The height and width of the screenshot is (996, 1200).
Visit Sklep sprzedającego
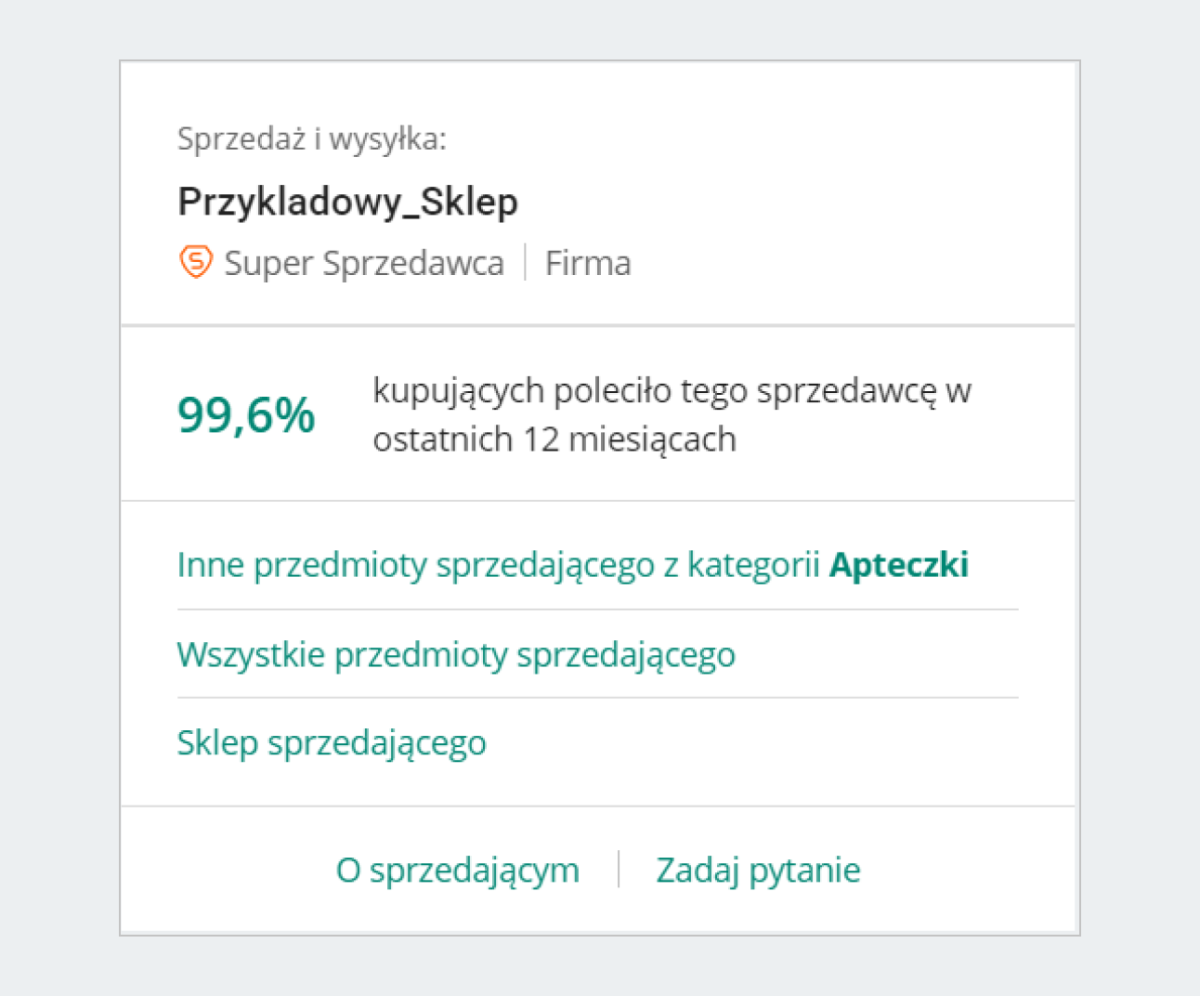coord(331,742)
